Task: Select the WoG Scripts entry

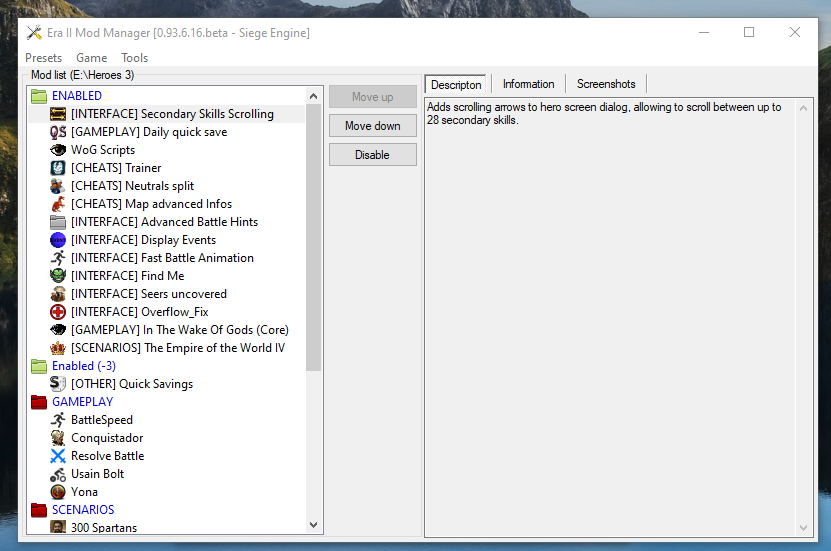Action: point(103,150)
